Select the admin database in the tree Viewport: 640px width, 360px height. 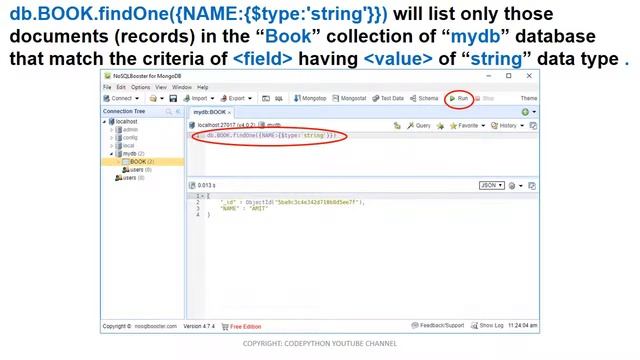127,130
